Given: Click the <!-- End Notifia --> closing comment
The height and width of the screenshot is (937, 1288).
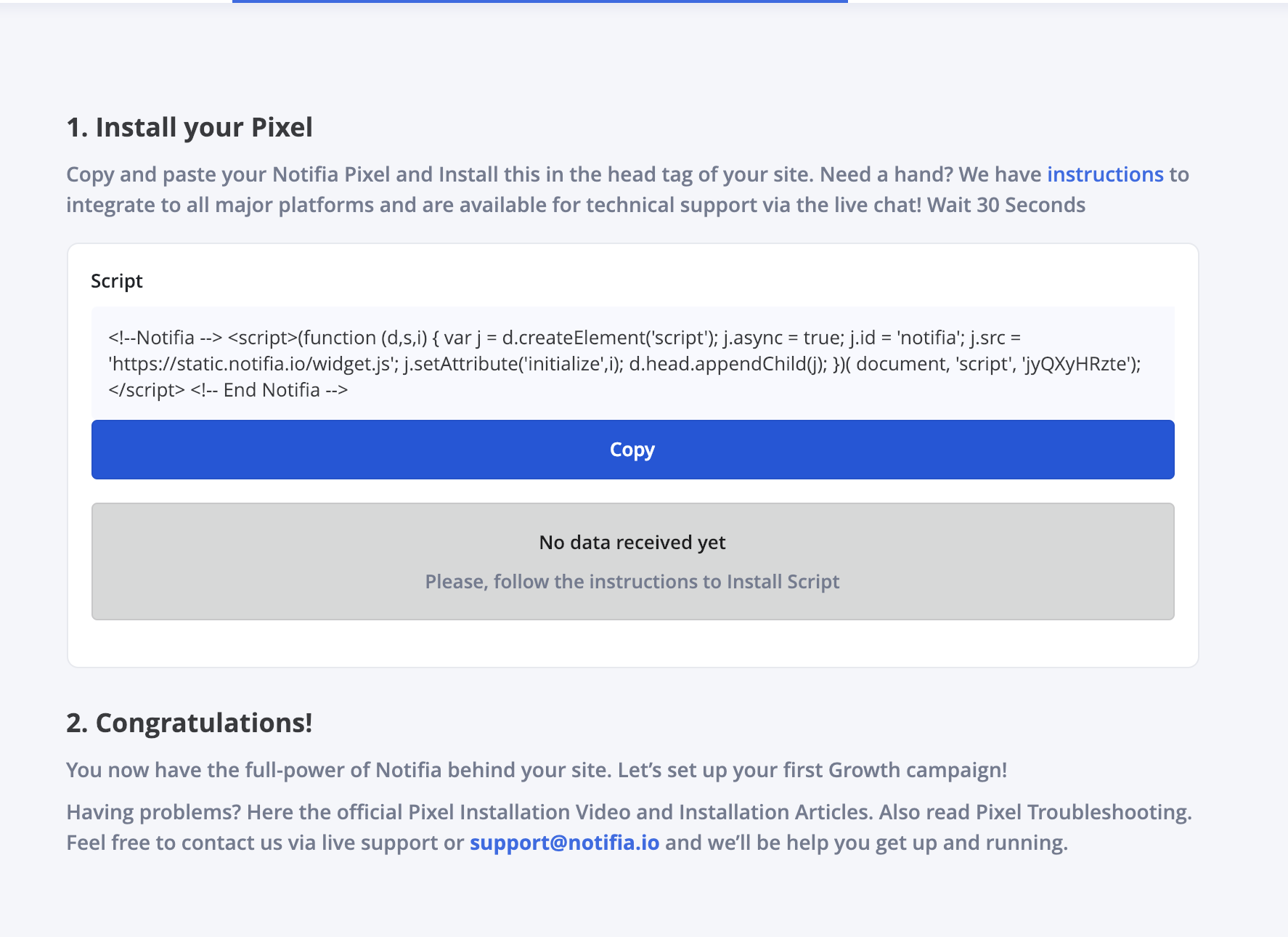Looking at the screenshot, I should pyautogui.click(x=269, y=390).
